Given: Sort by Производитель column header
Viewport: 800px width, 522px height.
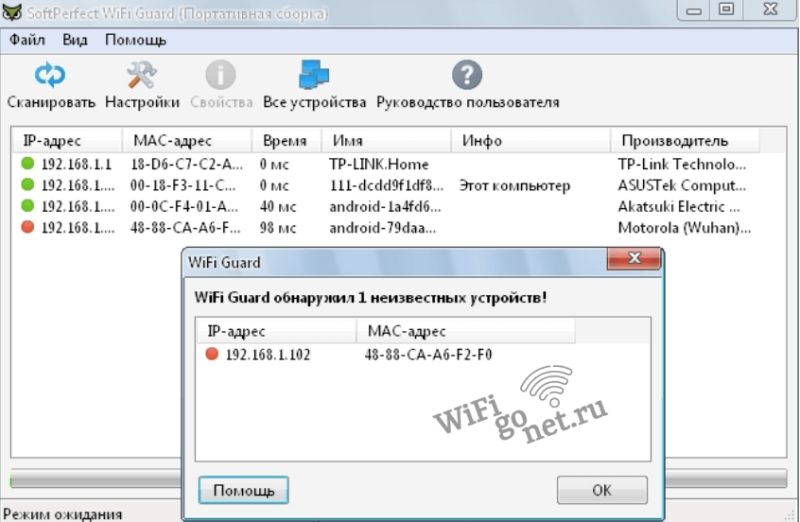Looking at the screenshot, I should pos(685,140).
